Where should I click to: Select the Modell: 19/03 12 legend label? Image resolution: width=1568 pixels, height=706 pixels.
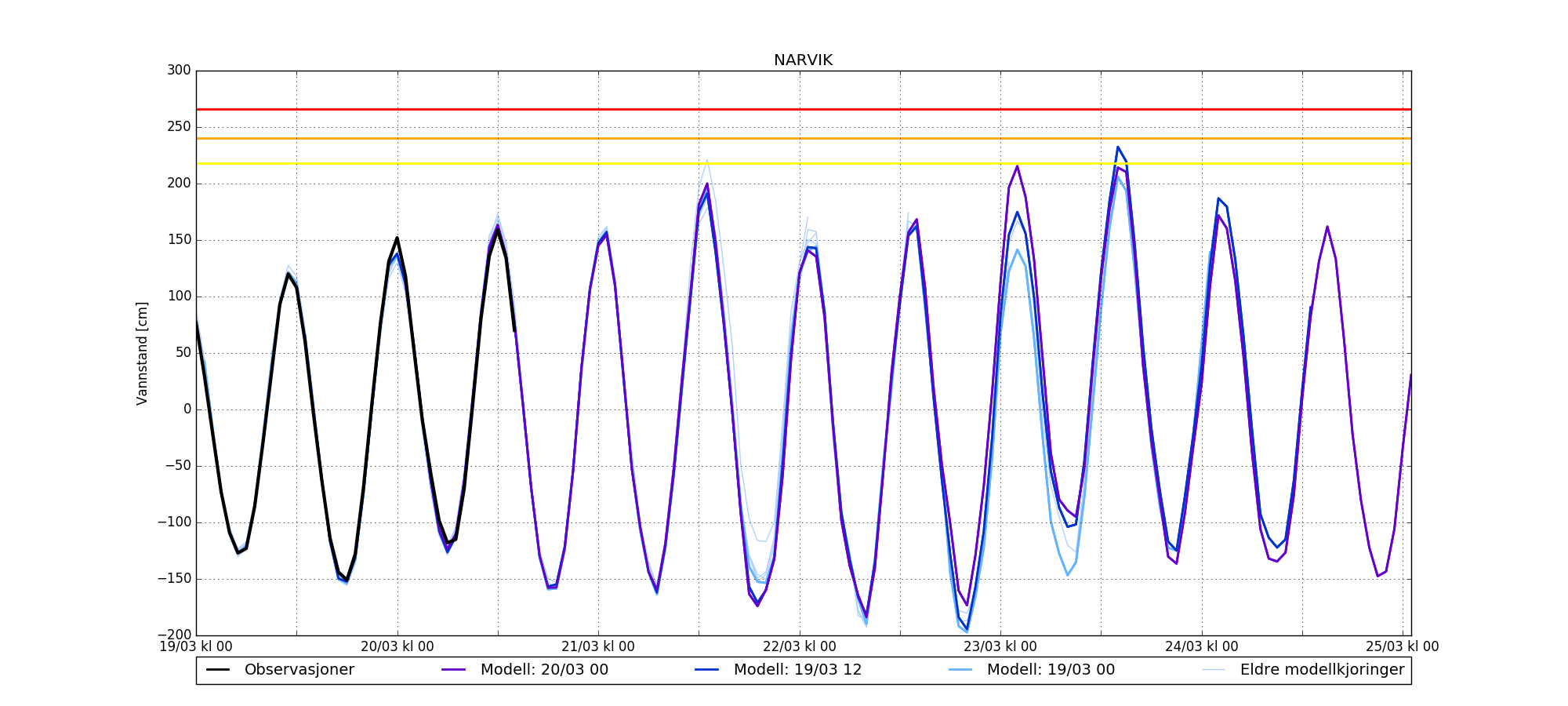797,670
